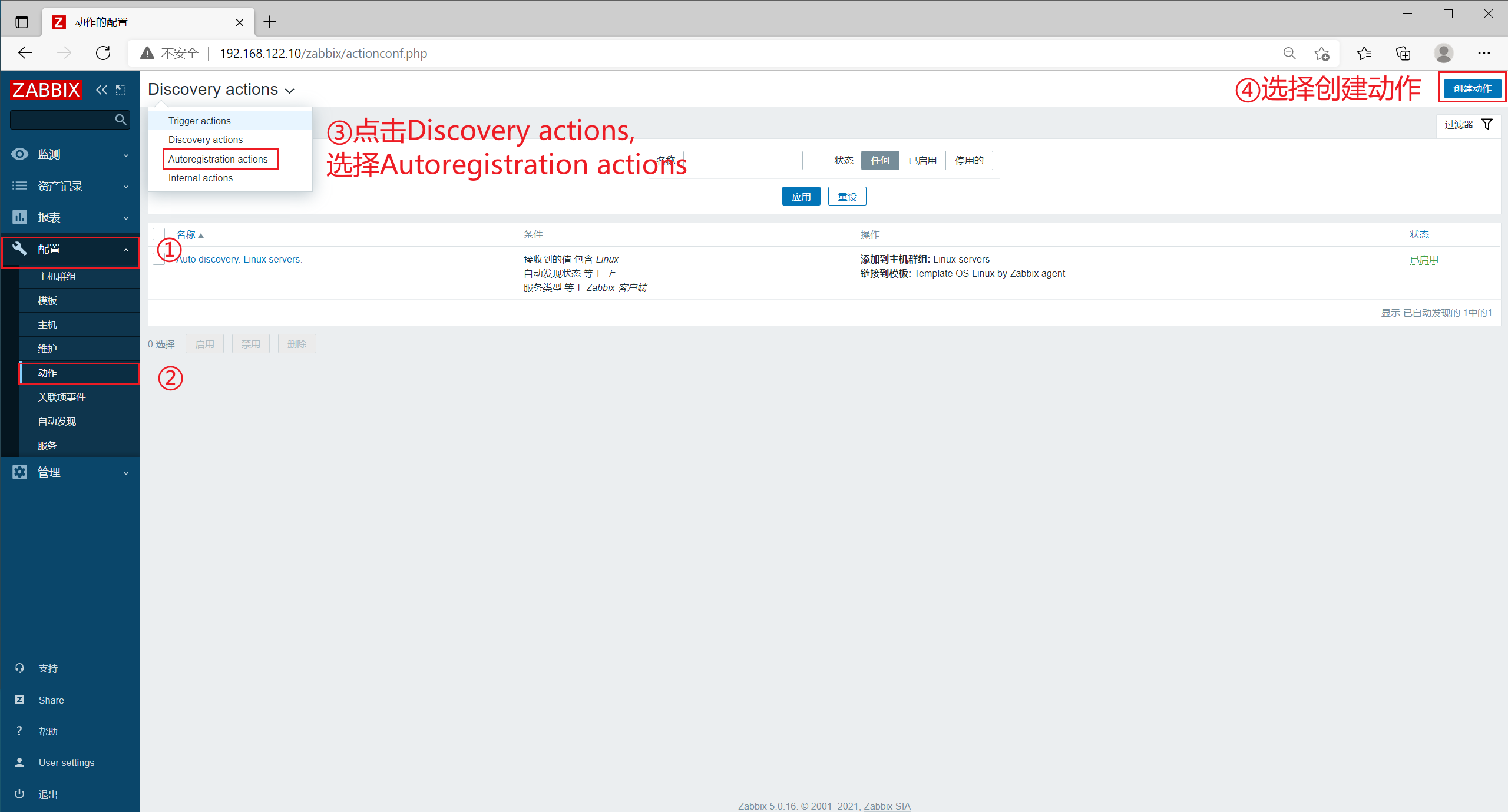Click the not secure warning icon
Viewport: 1508px width, 812px height.
pos(147,54)
